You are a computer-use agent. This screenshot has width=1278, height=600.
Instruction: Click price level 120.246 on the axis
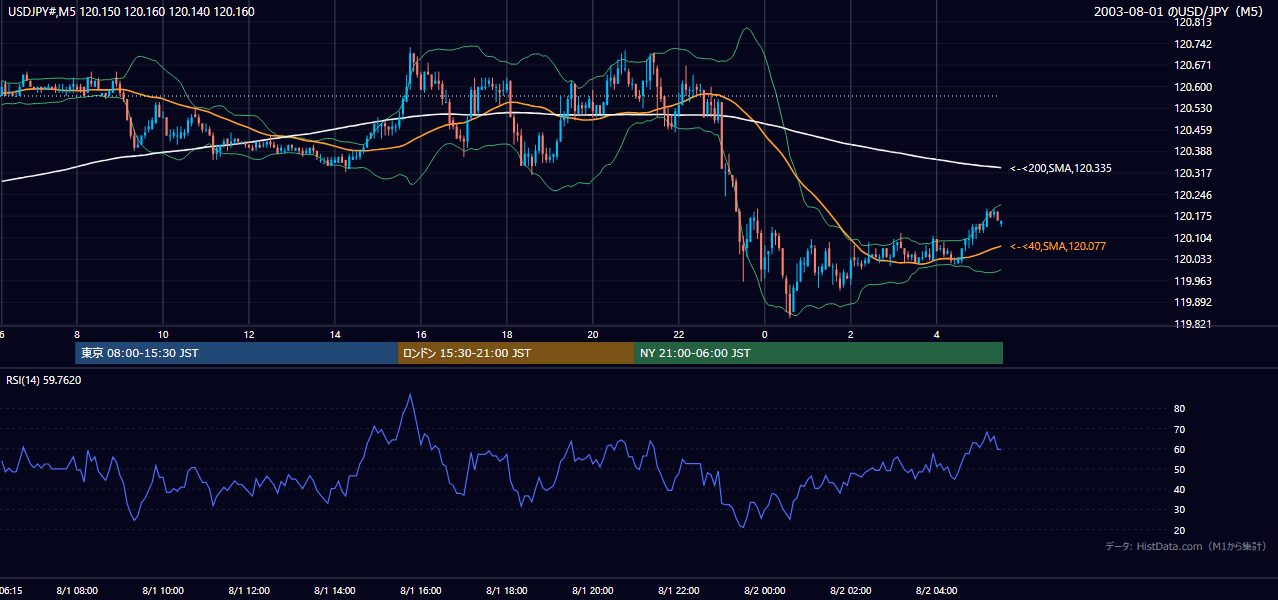1194,195
